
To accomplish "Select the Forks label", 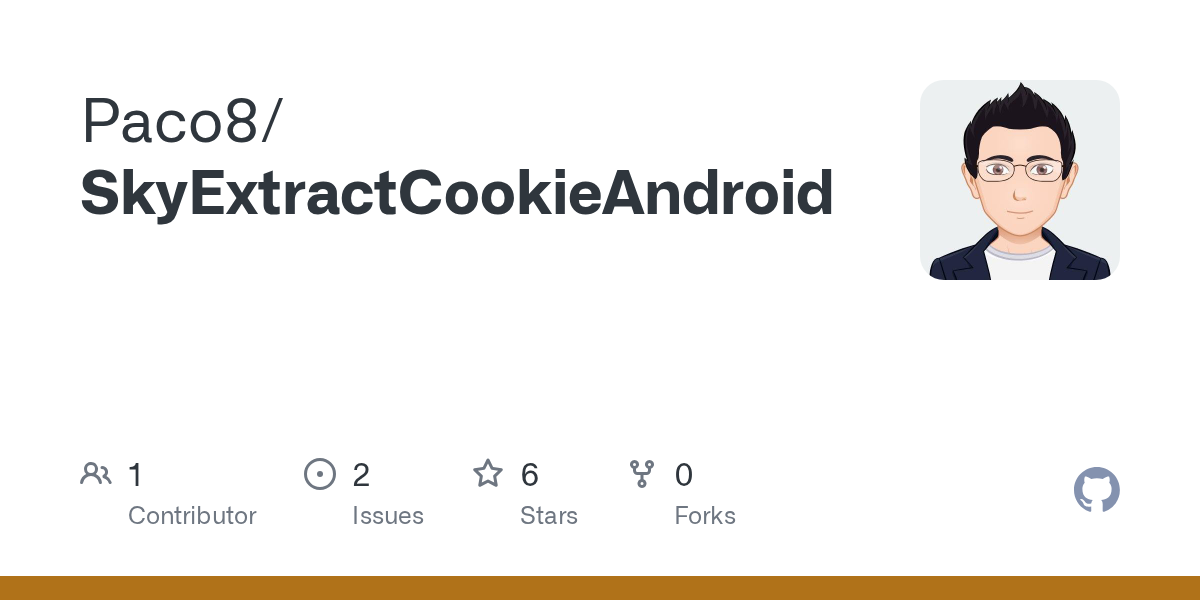I will coord(705,516).
